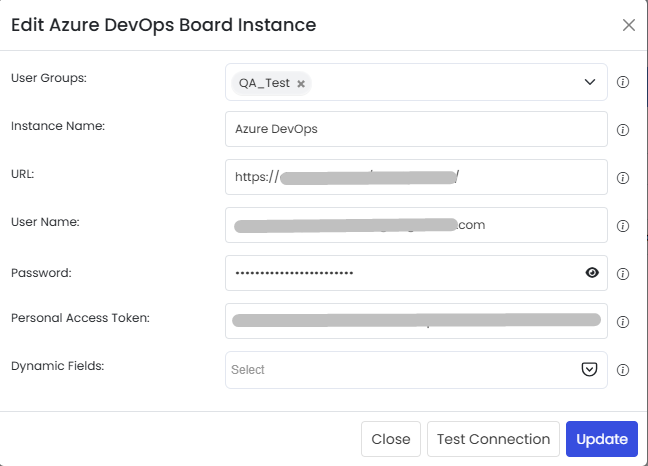Viewport: 648px width, 466px height.
Task: Click into the Password field
Action: (416, 273)
